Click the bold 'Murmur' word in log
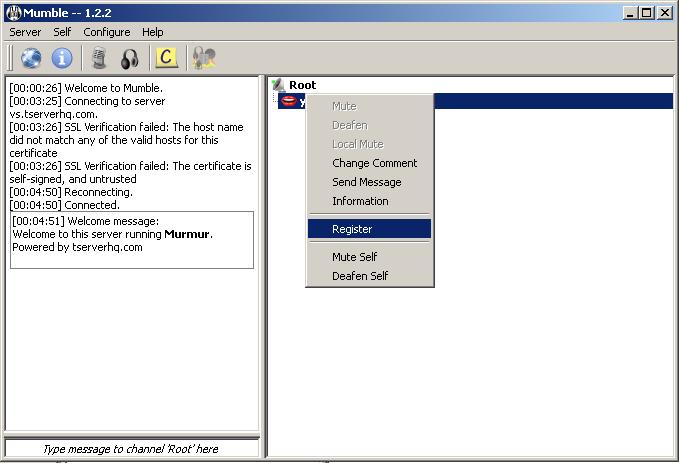 (187, 234)
